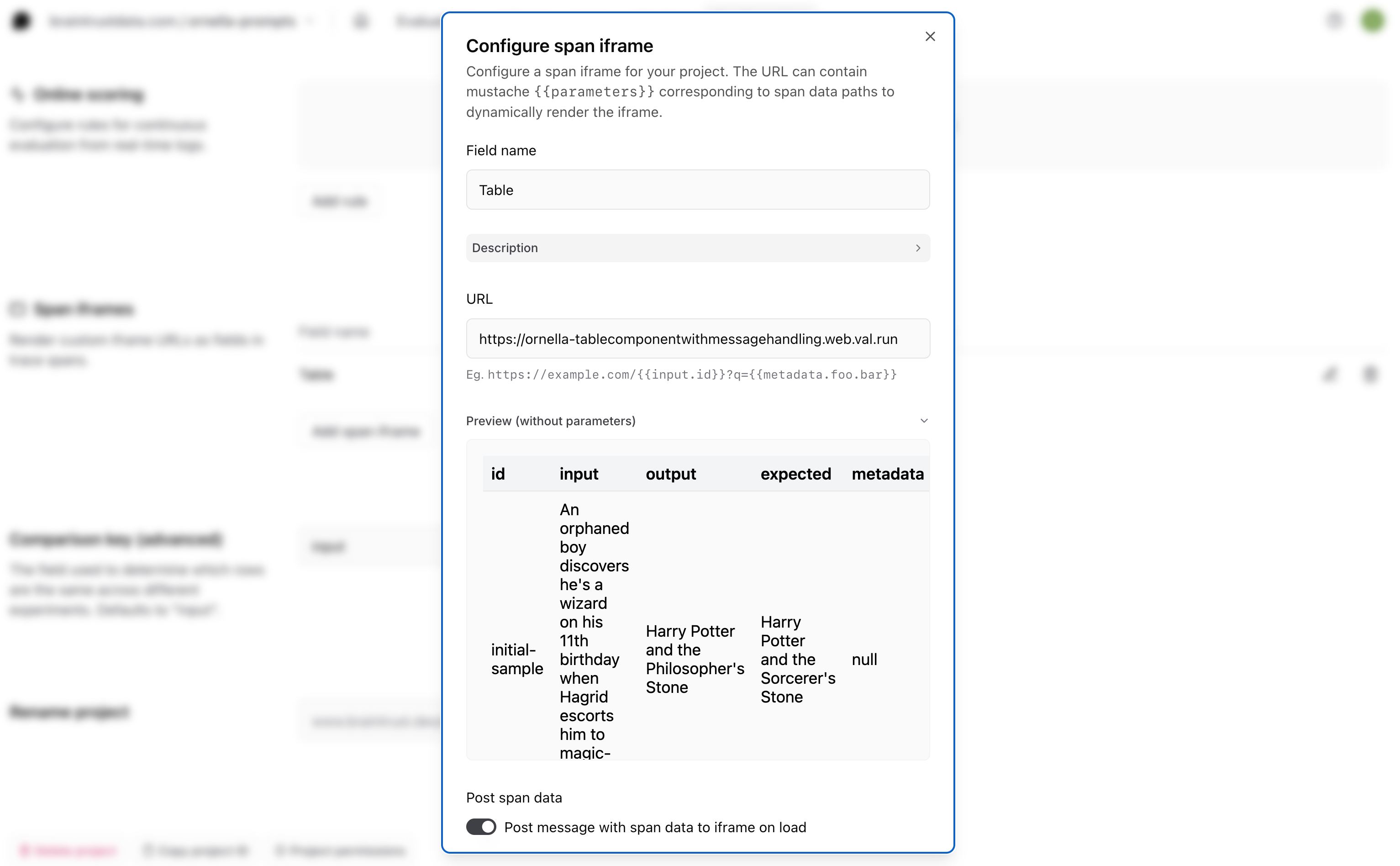Close the Configure span iframe dialog
The image size is (1400, 866).
[x=930, y=36]
